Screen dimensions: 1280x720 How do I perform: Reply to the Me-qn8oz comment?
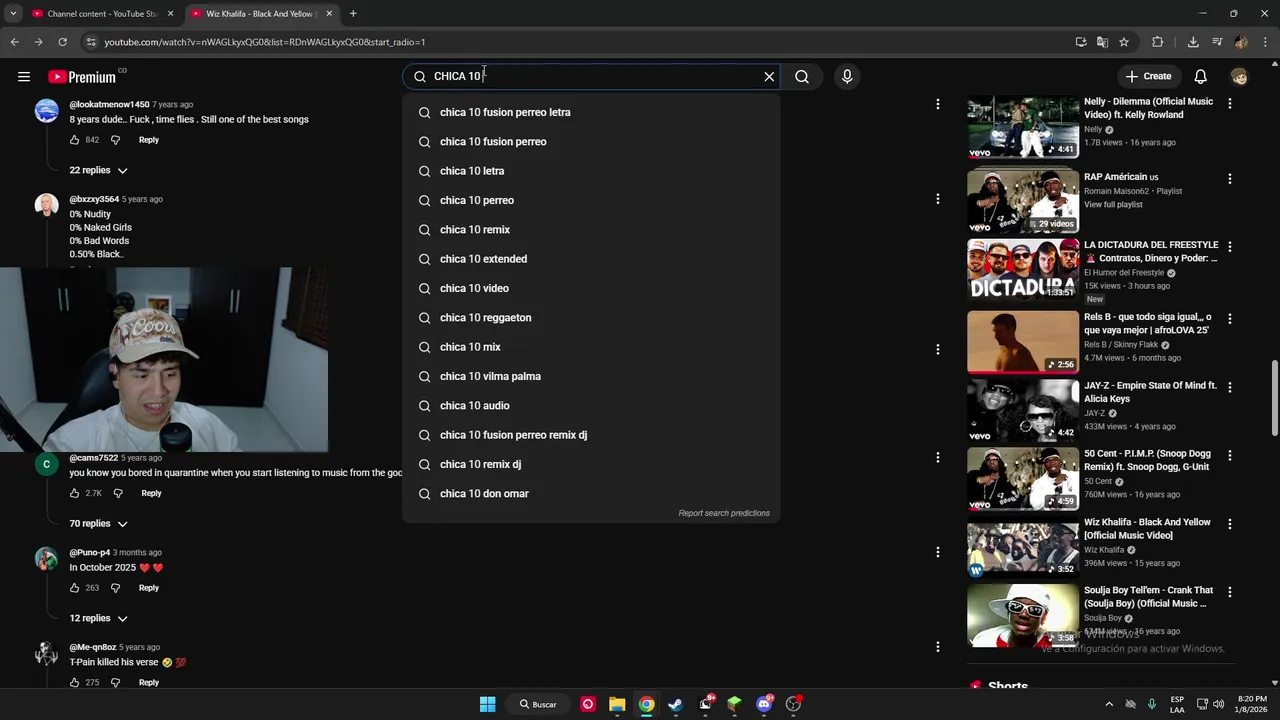149,682
